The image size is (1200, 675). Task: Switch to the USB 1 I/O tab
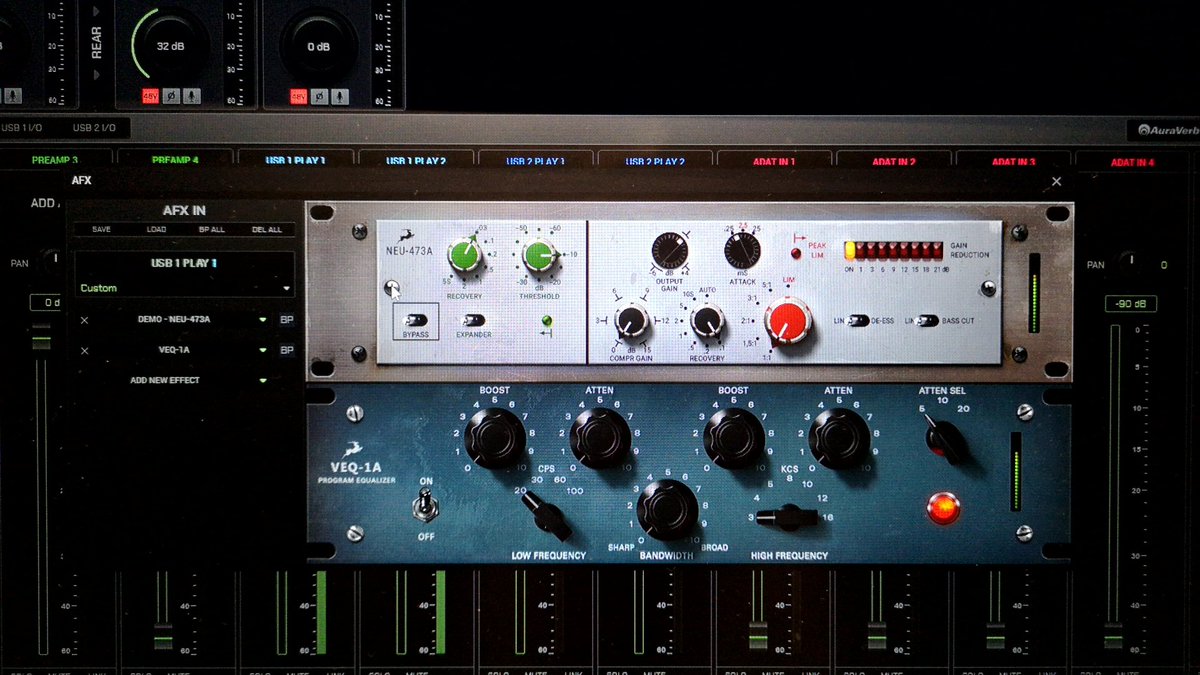click(x=24, y=128)
